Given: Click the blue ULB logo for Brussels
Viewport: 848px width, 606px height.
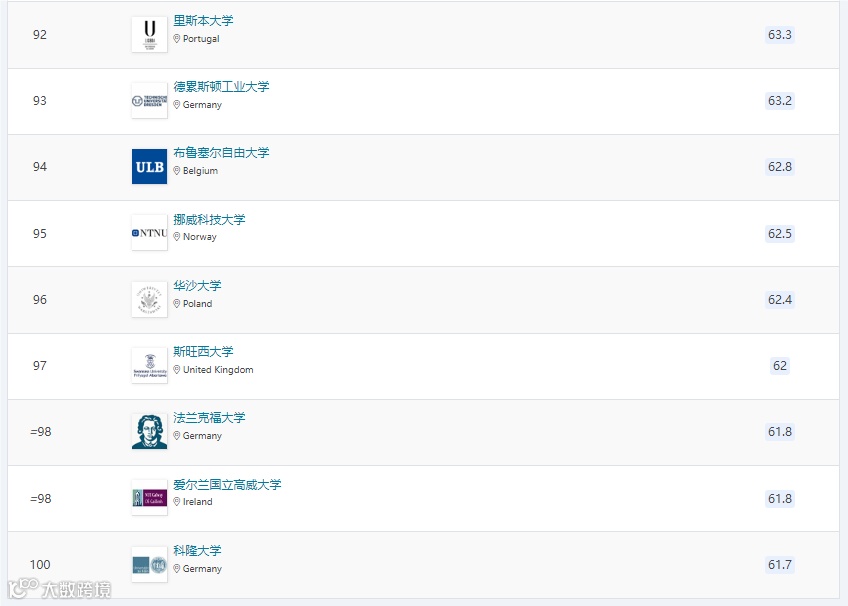Looking at the screenshot, I should pyautogui.click(x=148, y=167).
